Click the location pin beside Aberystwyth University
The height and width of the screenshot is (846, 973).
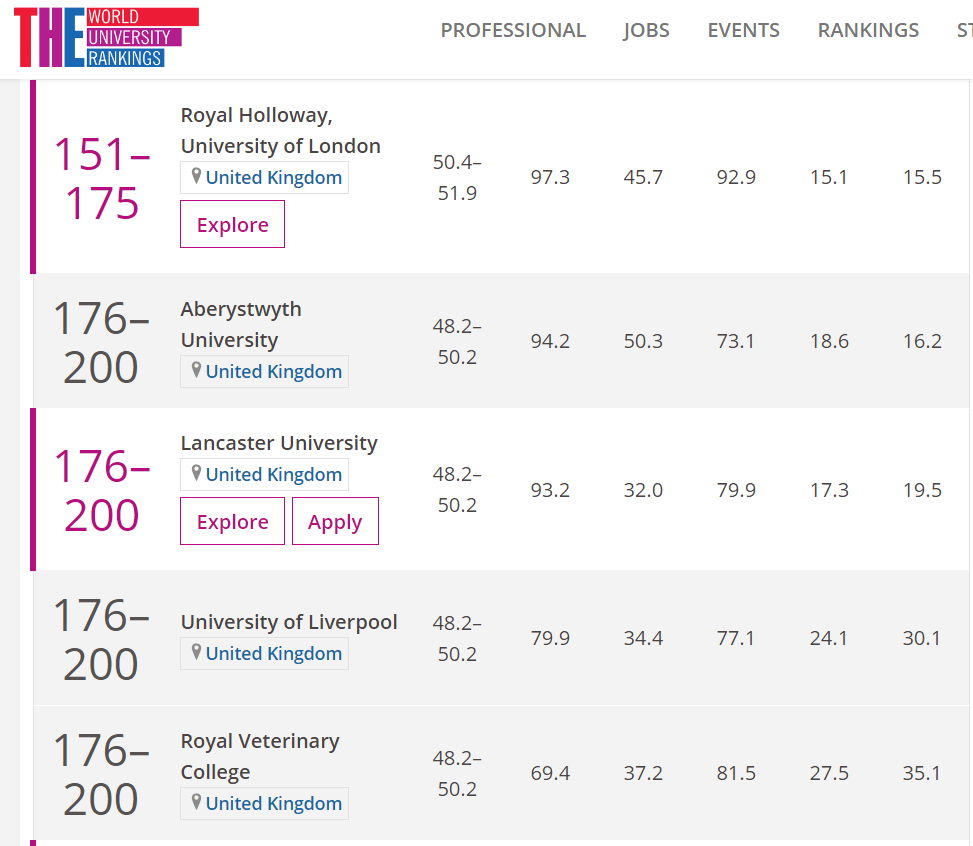click(196, 370)
